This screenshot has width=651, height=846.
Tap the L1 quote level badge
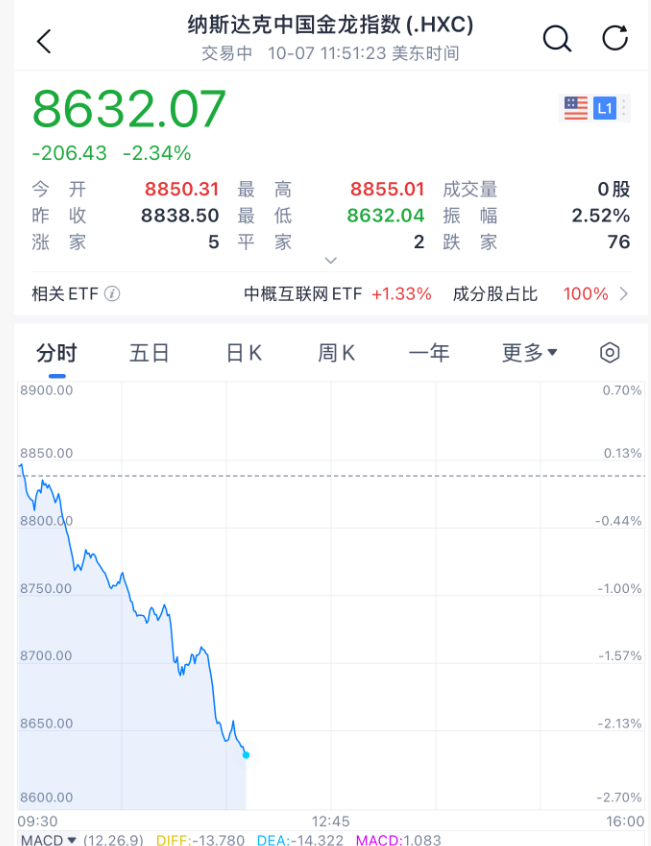pos(603,108)
